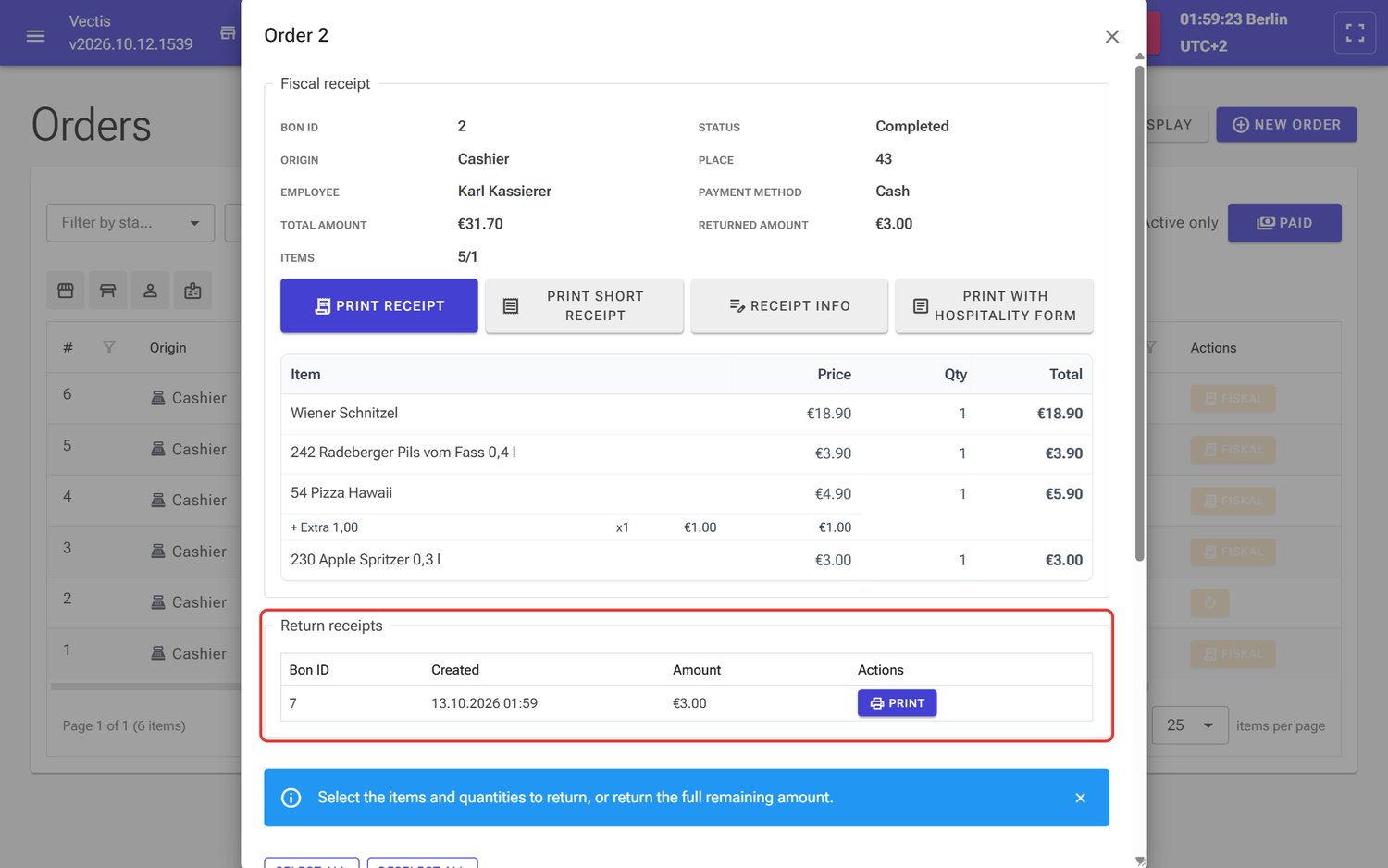Click Print Short Receipt button
The height and width of the screenshot is (868, 1388).
tap(584, 305)
